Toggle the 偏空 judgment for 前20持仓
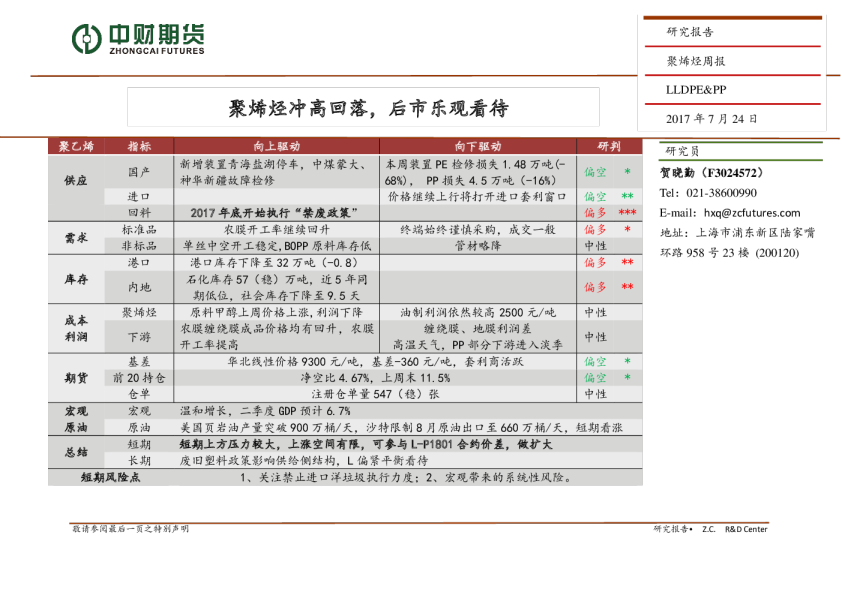 594,379
